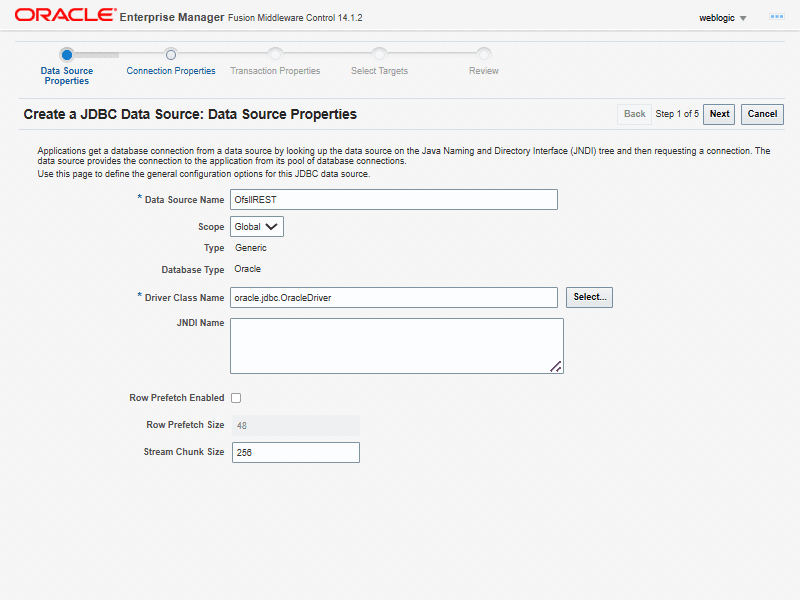Screen dimensions: 800x600
Task: Click the Select... driver button
Action: click(589, 297)
